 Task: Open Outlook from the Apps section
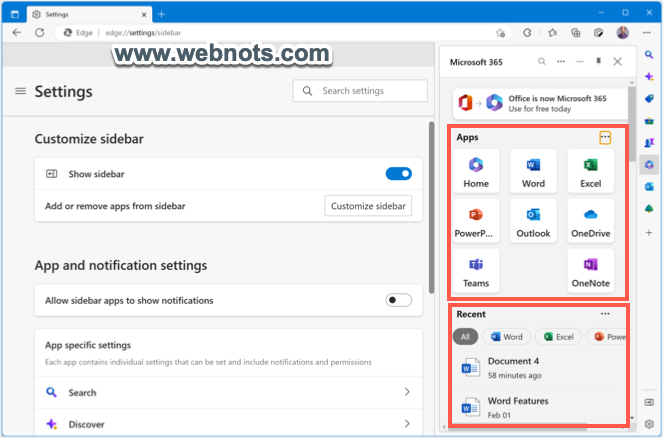[x=533, y=221]
